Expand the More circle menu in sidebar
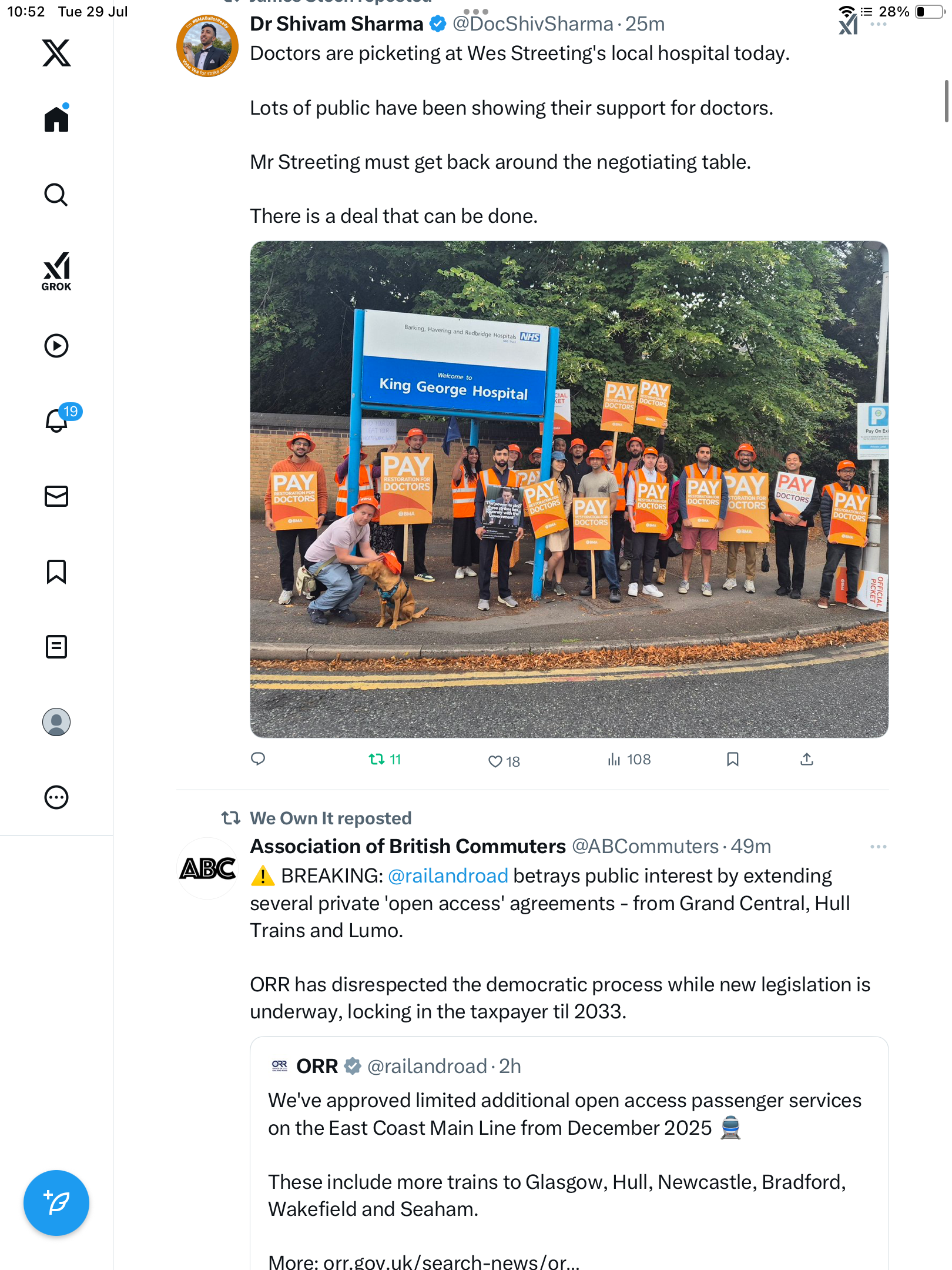The width and height of the screenshot is (952, 1270). [56, 797]
